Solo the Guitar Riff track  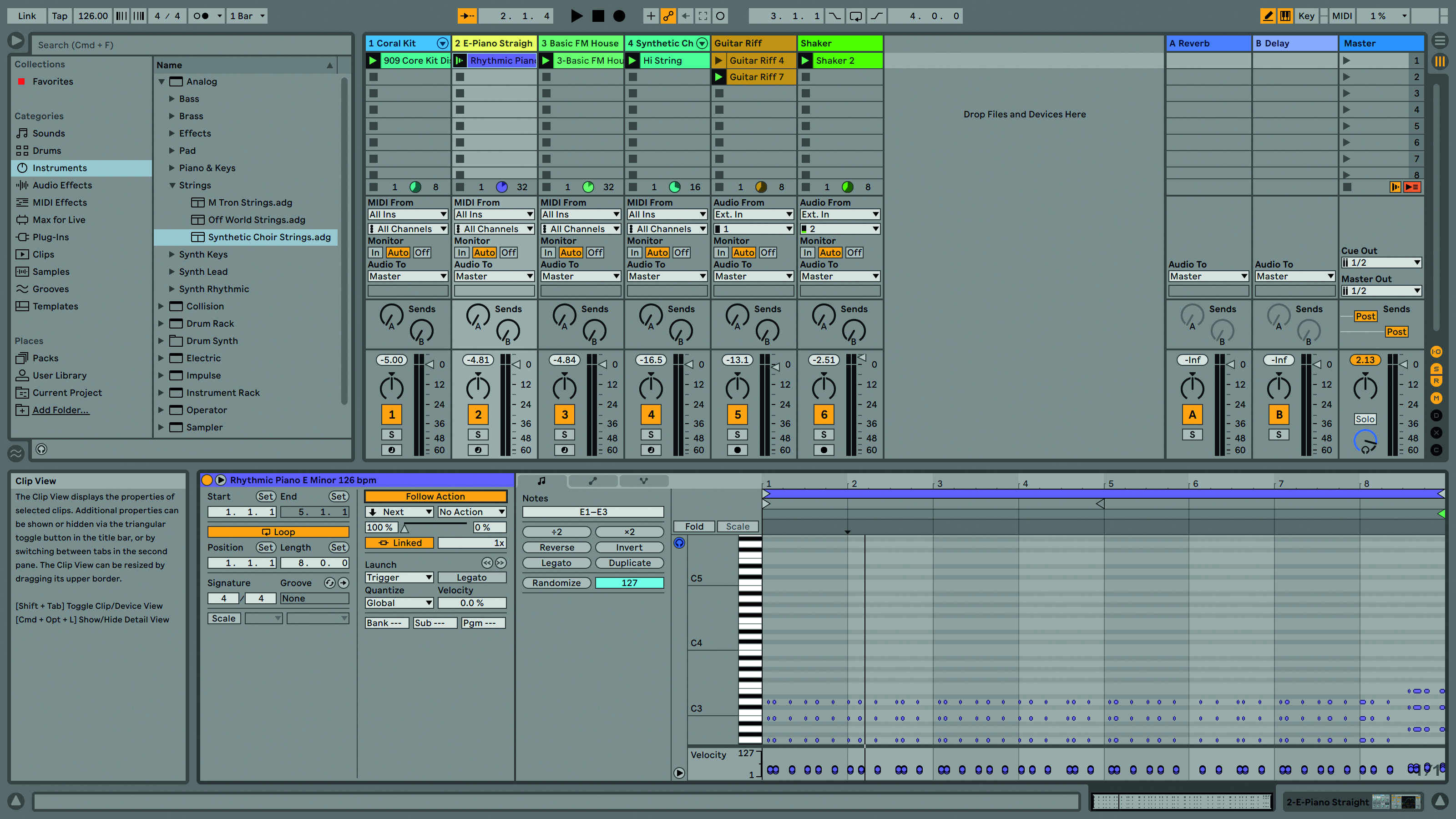pos(737,434)
